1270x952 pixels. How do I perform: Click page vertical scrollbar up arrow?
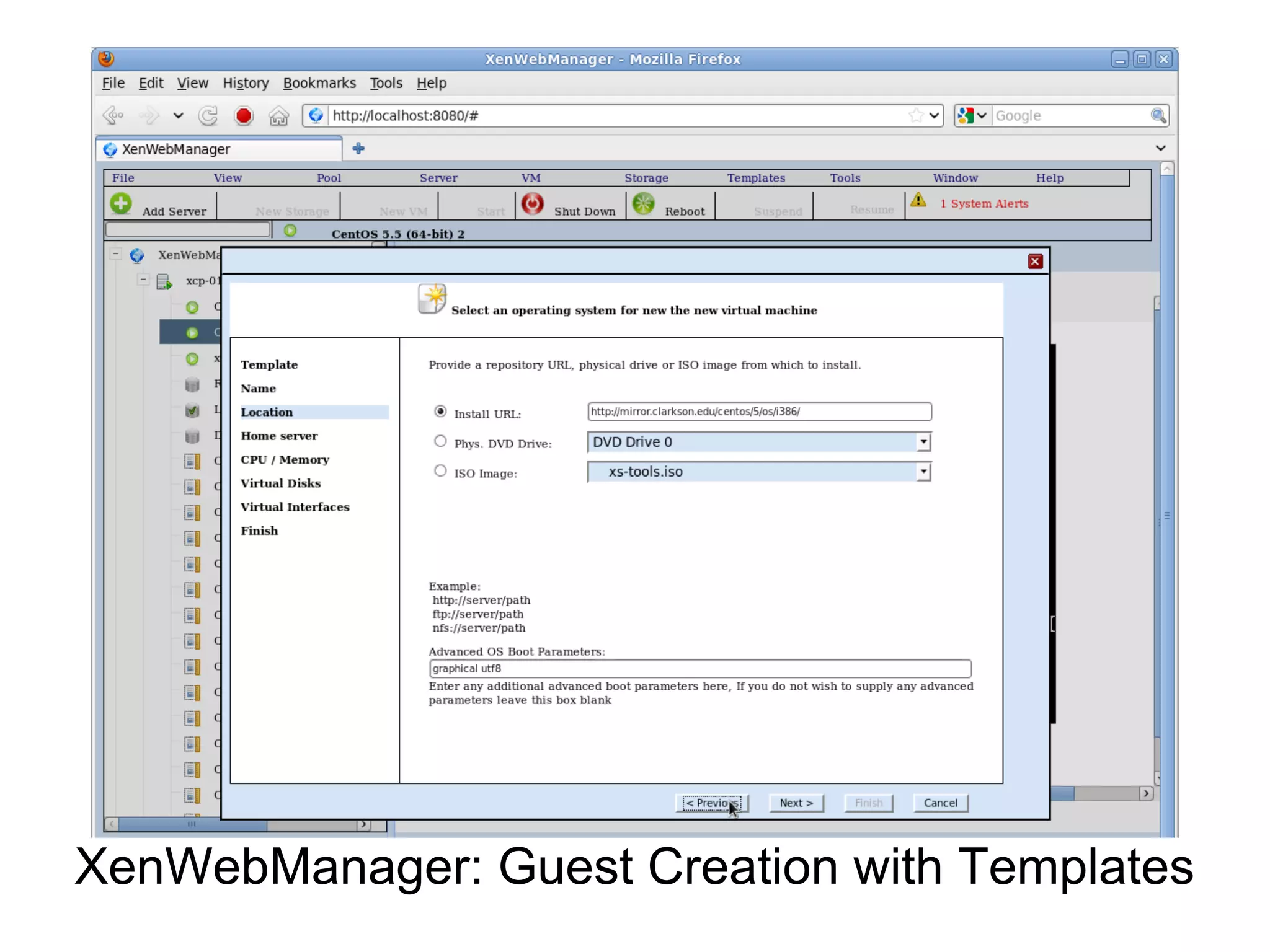point(1167,168)
